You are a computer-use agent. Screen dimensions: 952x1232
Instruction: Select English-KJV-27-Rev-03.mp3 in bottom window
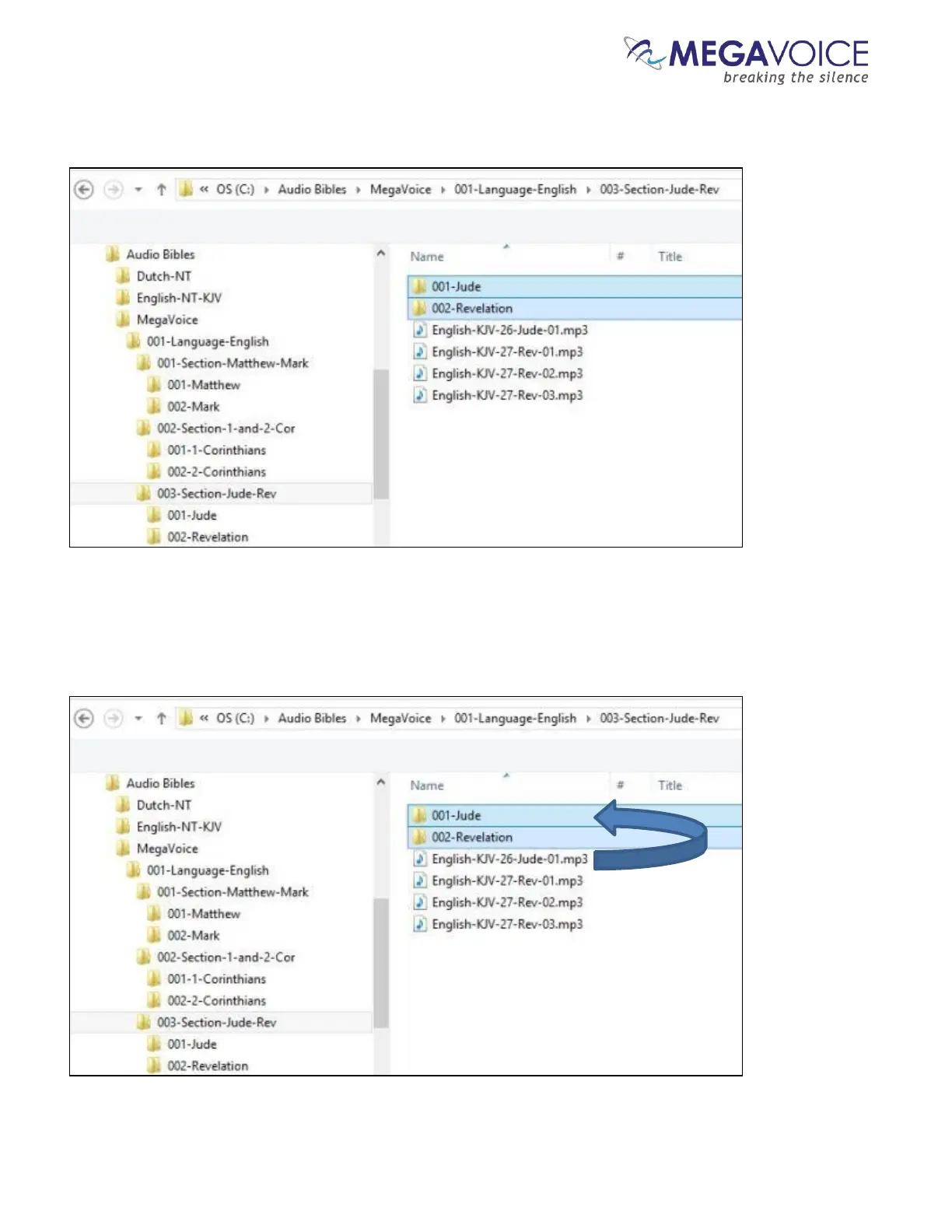498,924
